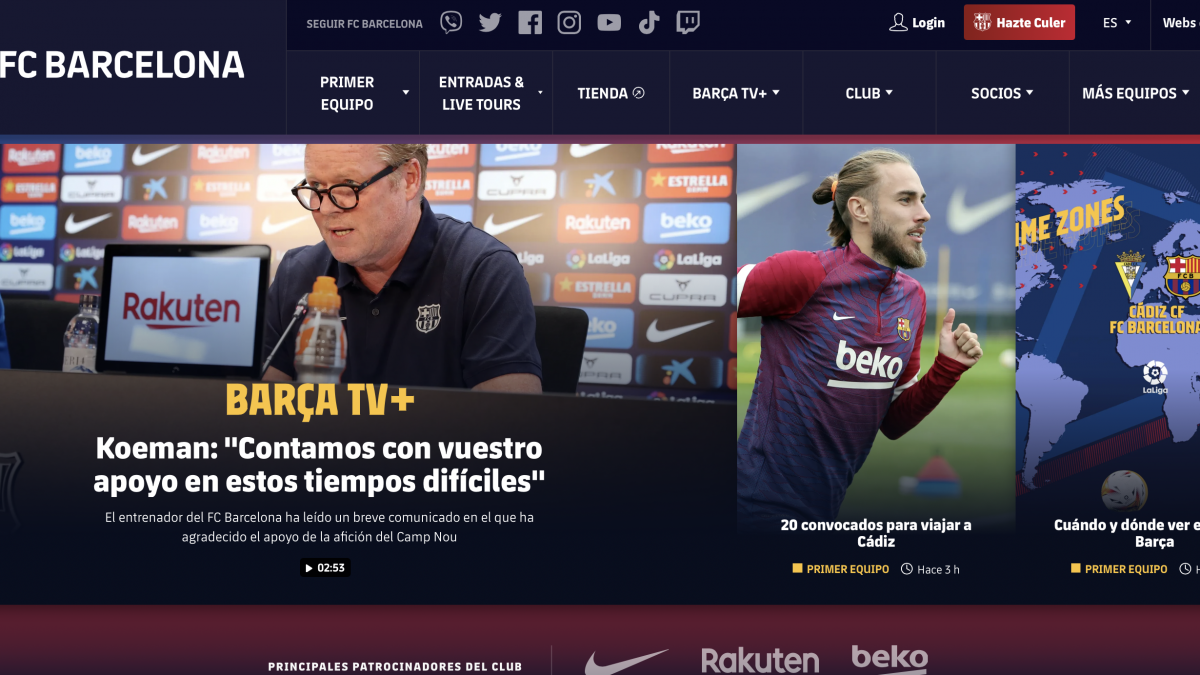Expand the ES language dropdown
This screenshot has height=675, width=1200.
pos(1117,22)
